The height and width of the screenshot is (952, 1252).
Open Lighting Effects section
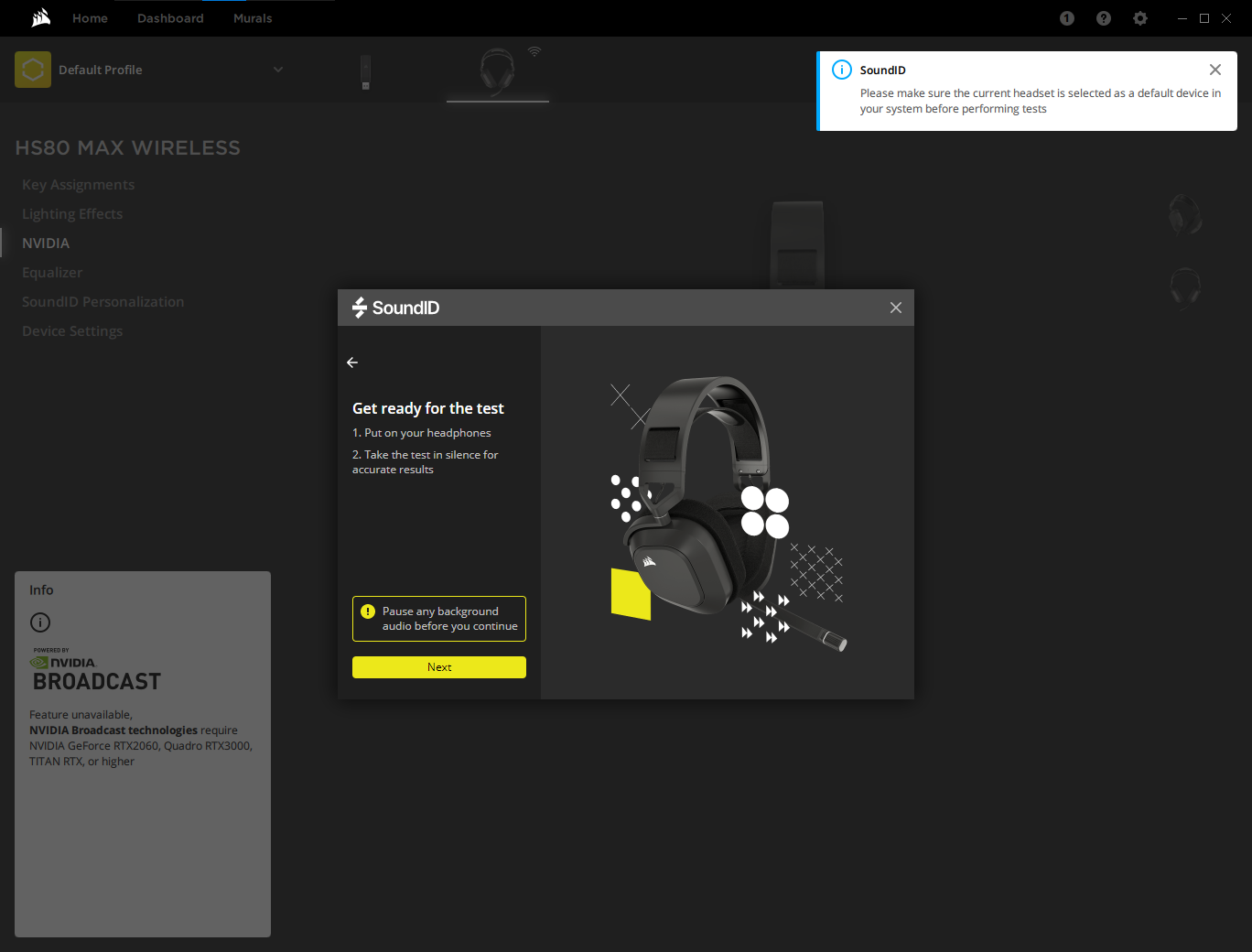tap(72, 214)
